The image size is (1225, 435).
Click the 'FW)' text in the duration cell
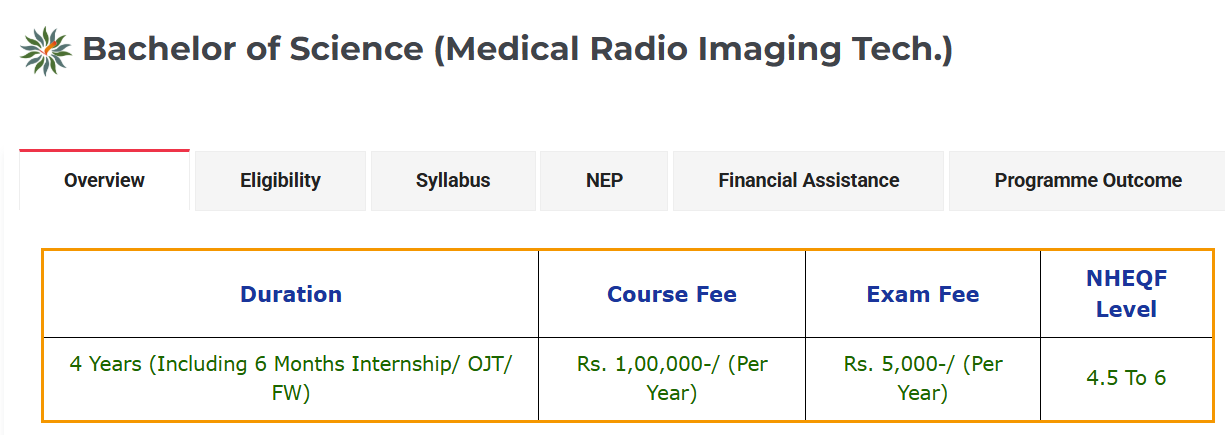(x=291, y=393)
